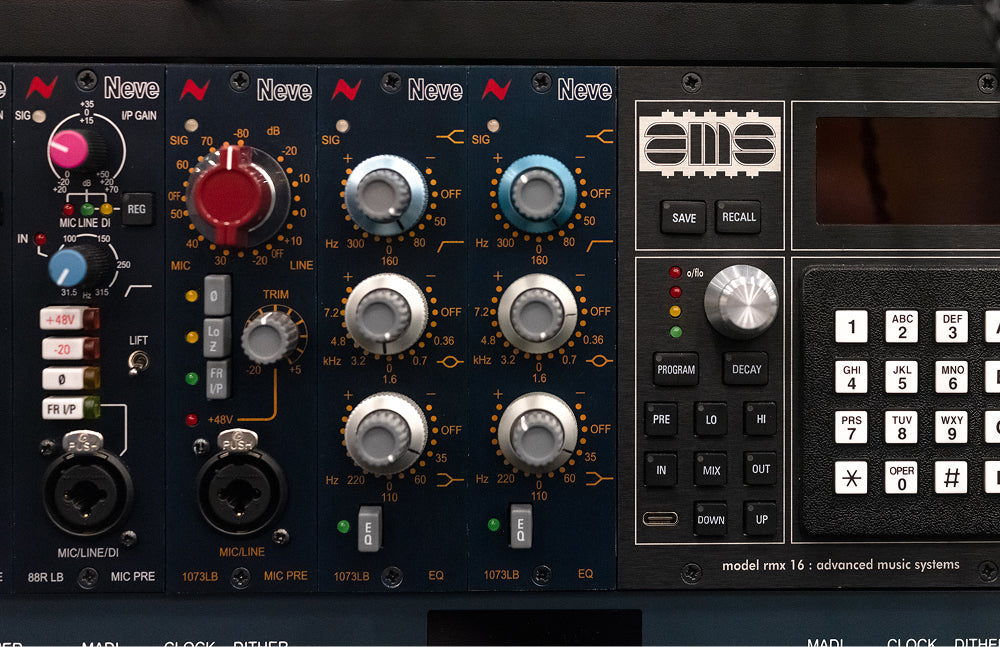The height and width of the screenshot is (647, 1000).
Task: Tap keypad key JKL 5
Action: [x=902, y=376]
